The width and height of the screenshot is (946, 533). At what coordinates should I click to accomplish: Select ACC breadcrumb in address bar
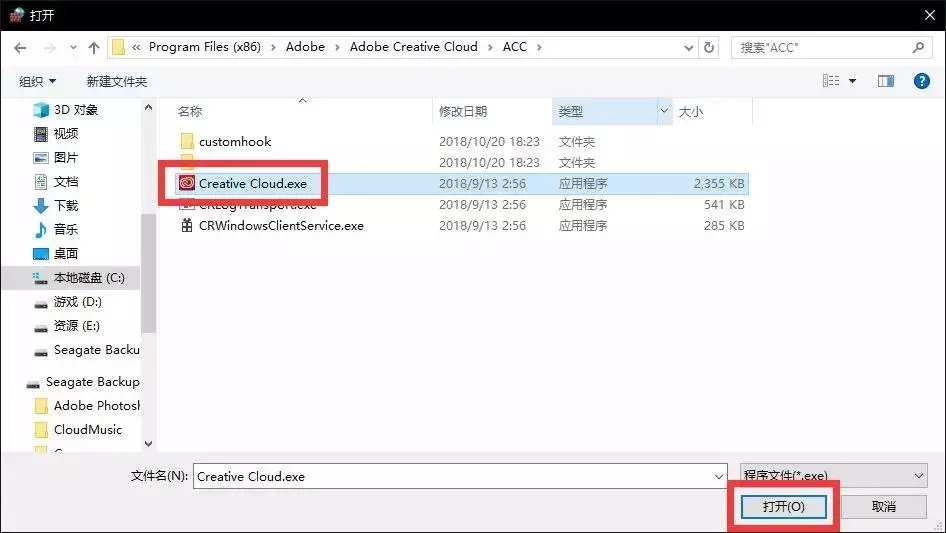click(x=515, y=47)
